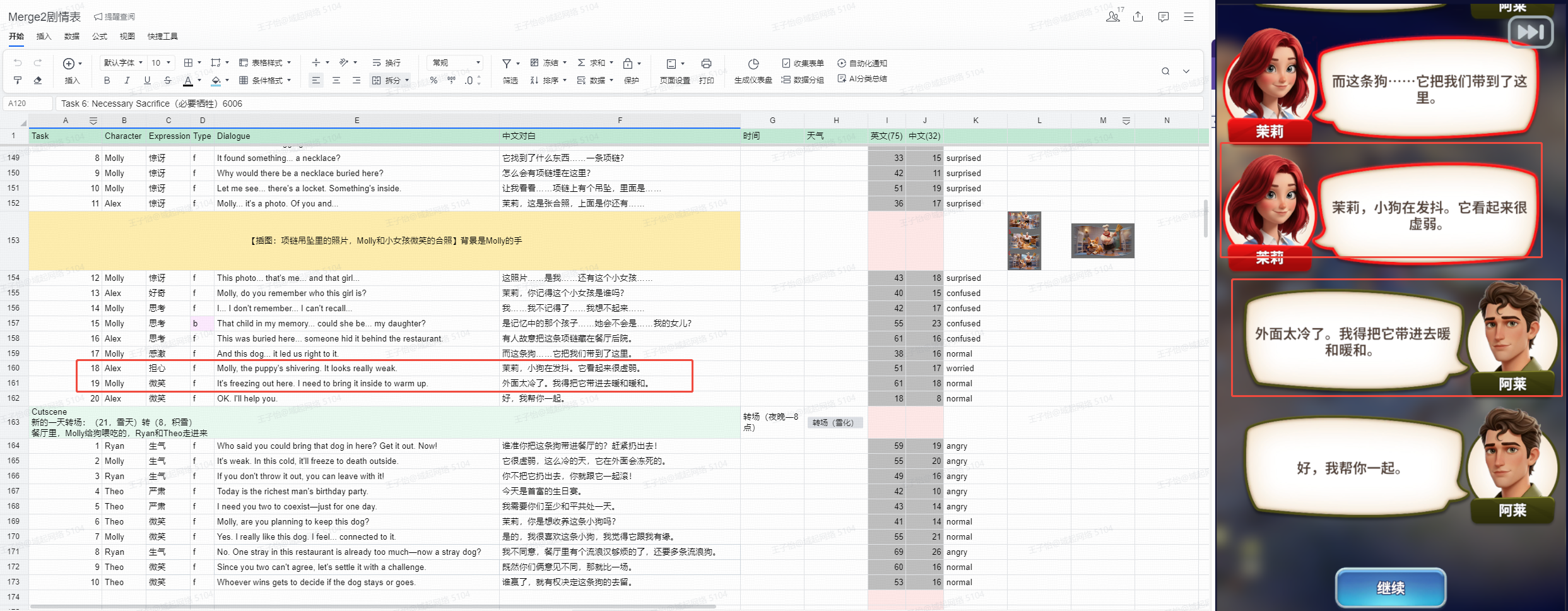
Task: Open the 生成仪表盘 dashboard chart icon
Action: tap(753, 64)
